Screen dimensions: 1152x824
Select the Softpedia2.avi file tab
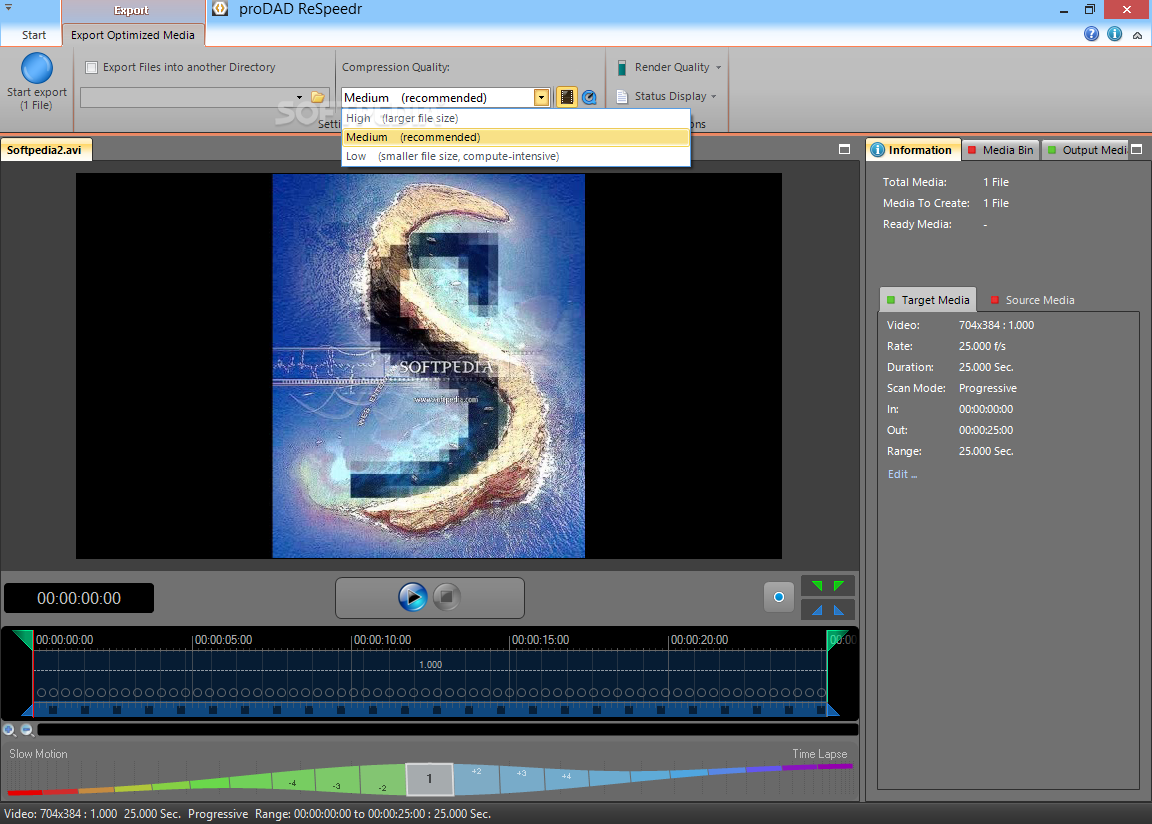click(x=46, y=150)
